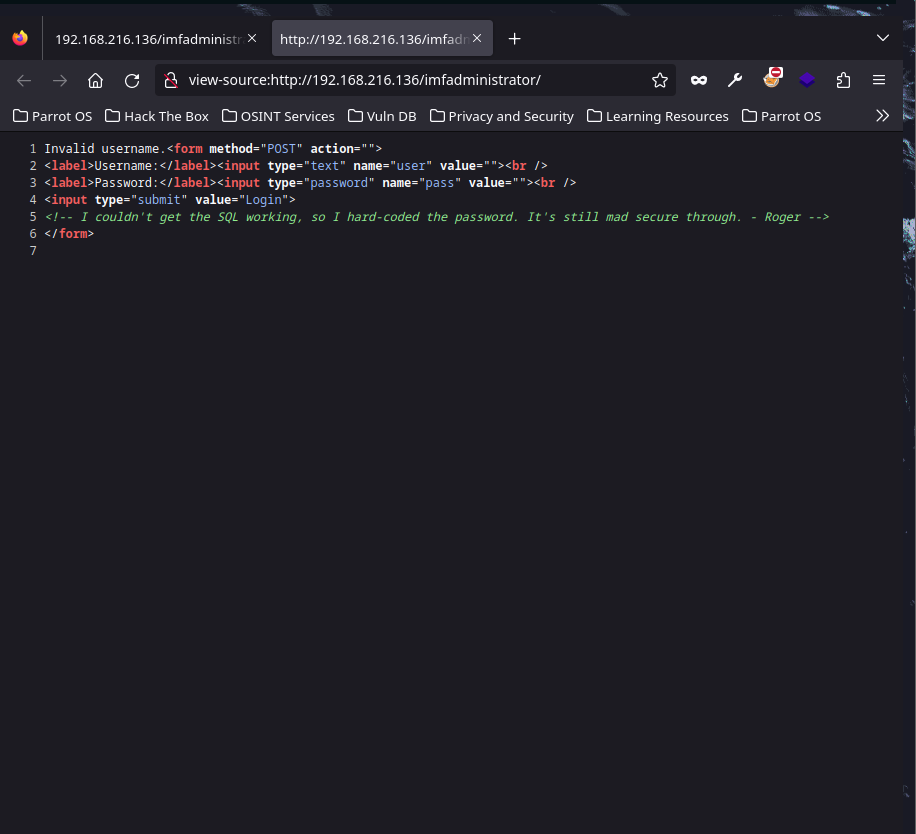916x834 pixels.
Task: Open the home page button
Action: click(x=95, y=81)
